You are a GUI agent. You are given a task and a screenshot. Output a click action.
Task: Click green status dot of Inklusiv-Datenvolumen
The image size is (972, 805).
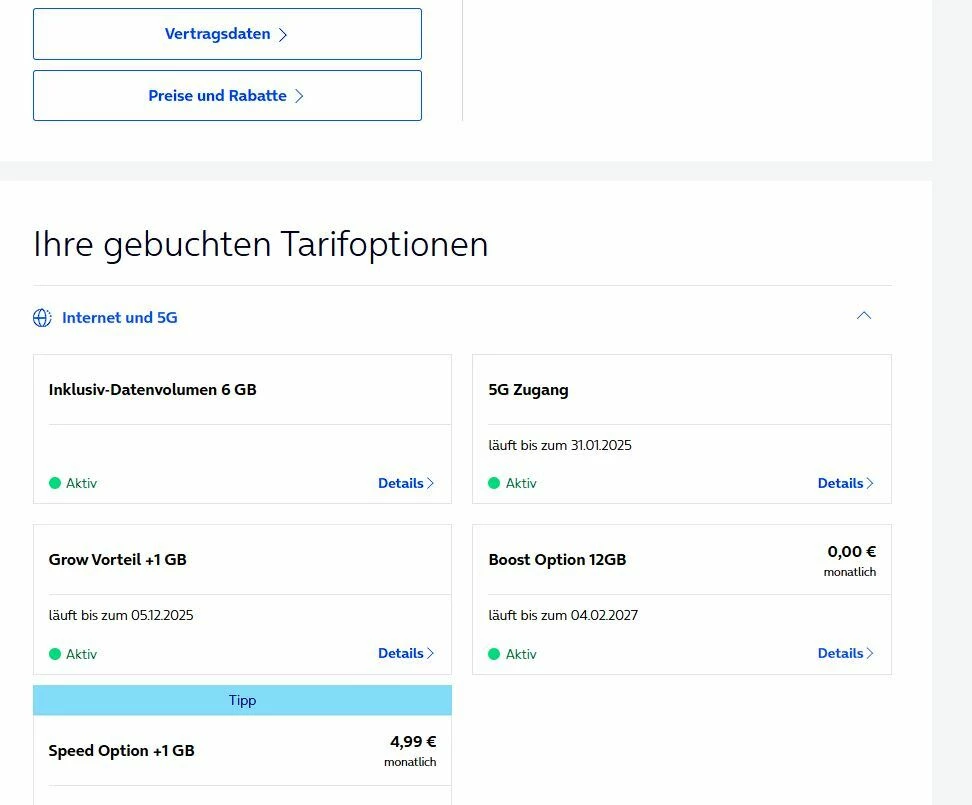[55, 483]
